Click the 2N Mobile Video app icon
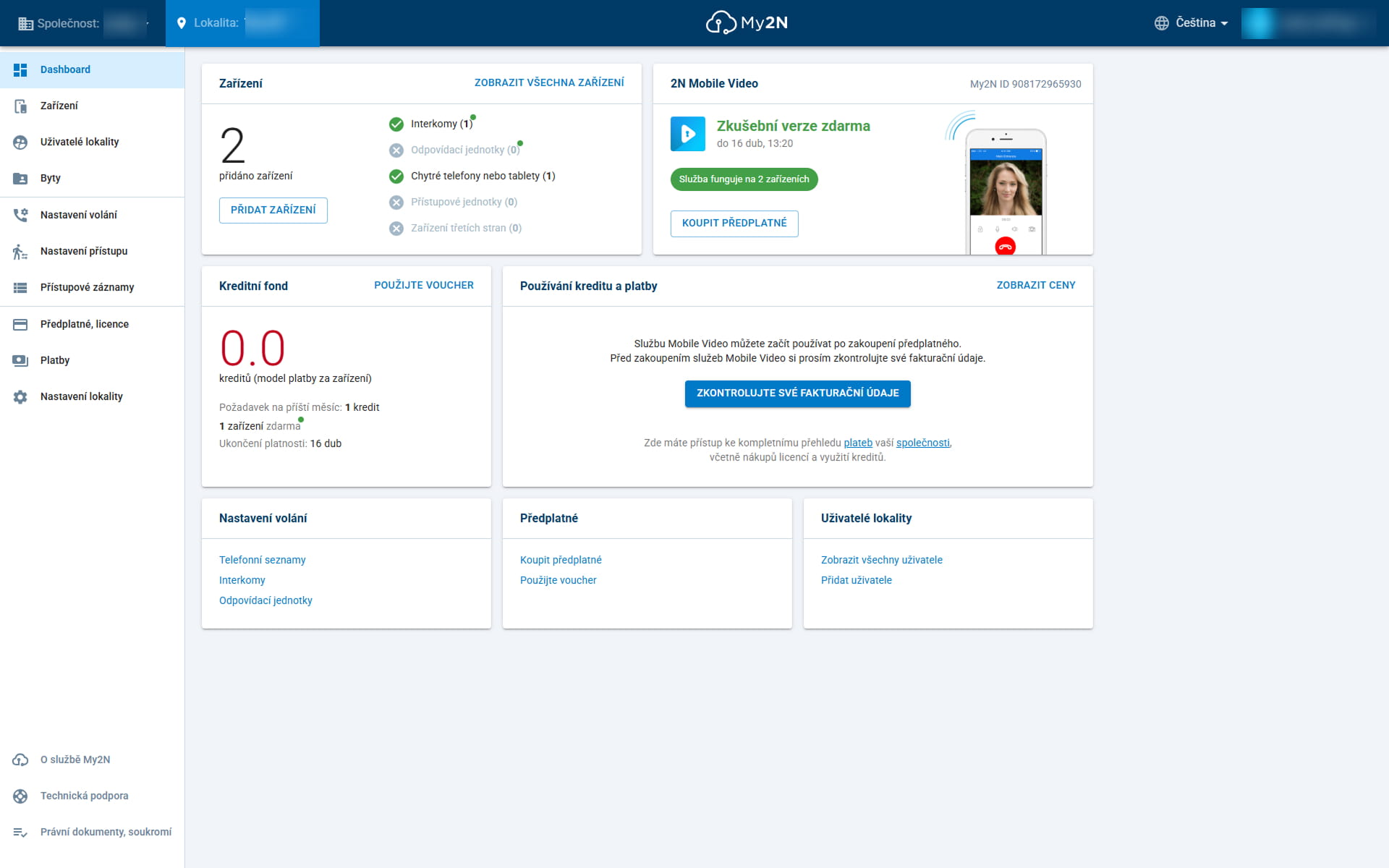This screenshot has width=1389, height=868. [687, 134]
